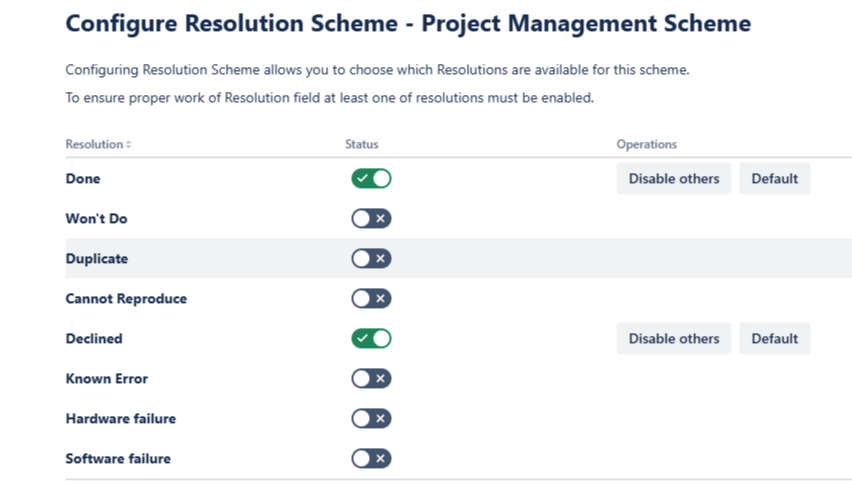Switch on Hardware failure resolution
This screenshot has width=852, height=485.
click(x=371, y=419)
